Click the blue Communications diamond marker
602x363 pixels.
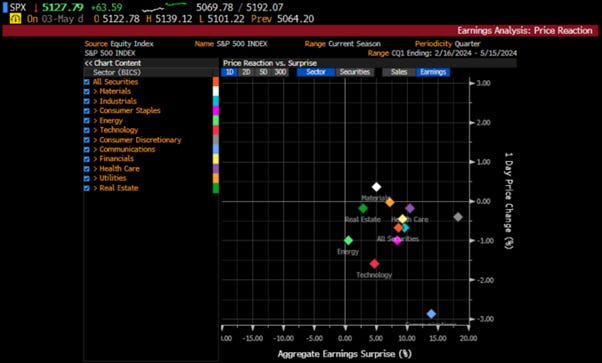[432, 314]
